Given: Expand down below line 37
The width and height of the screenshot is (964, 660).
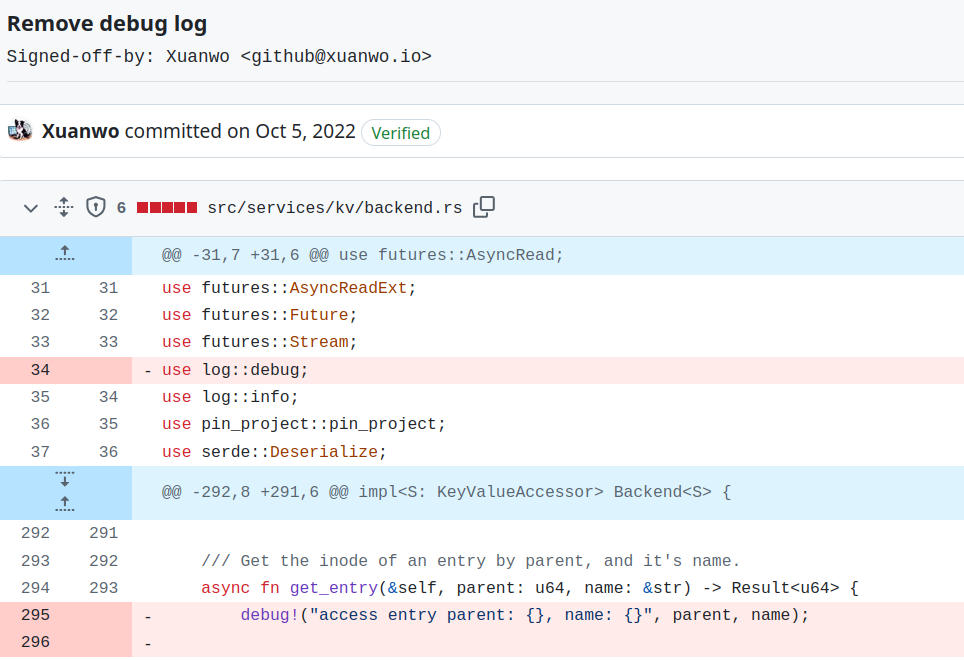Looking at the screenshot, I should coord(65,479).
